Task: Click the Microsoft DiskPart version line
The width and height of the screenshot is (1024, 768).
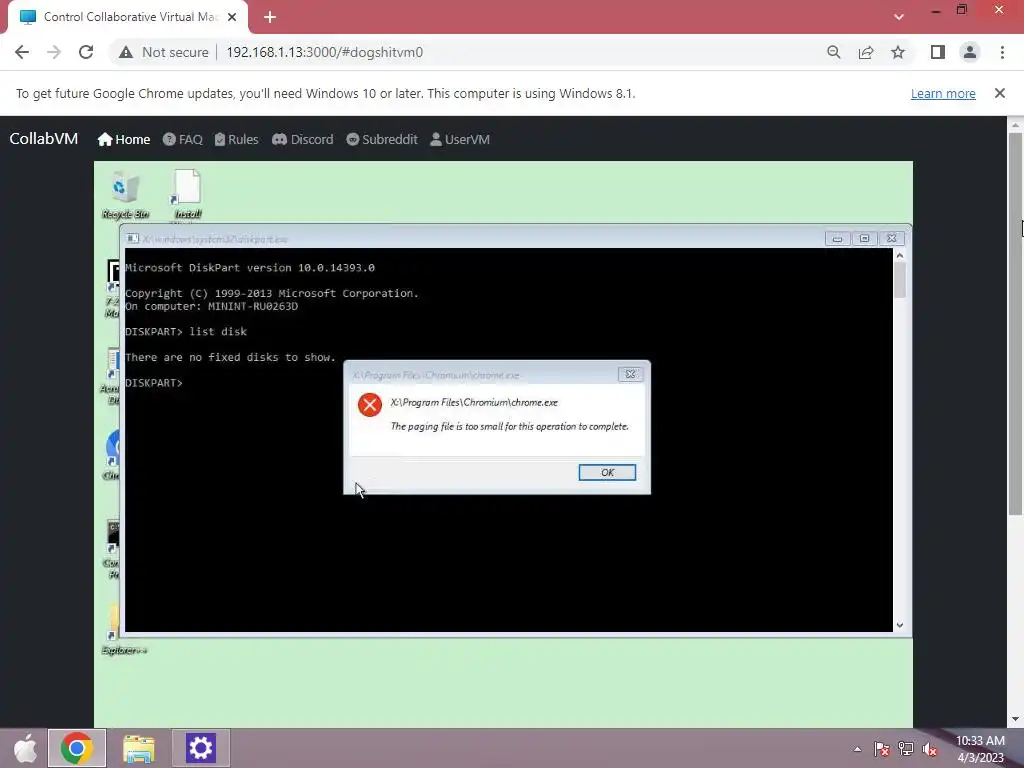Action: click(x=250, y=268)
